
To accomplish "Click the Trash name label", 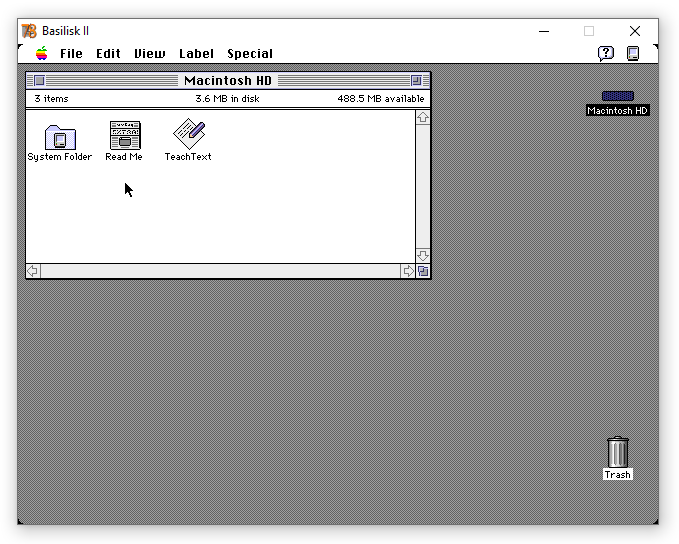I will (x=618, y=475).
